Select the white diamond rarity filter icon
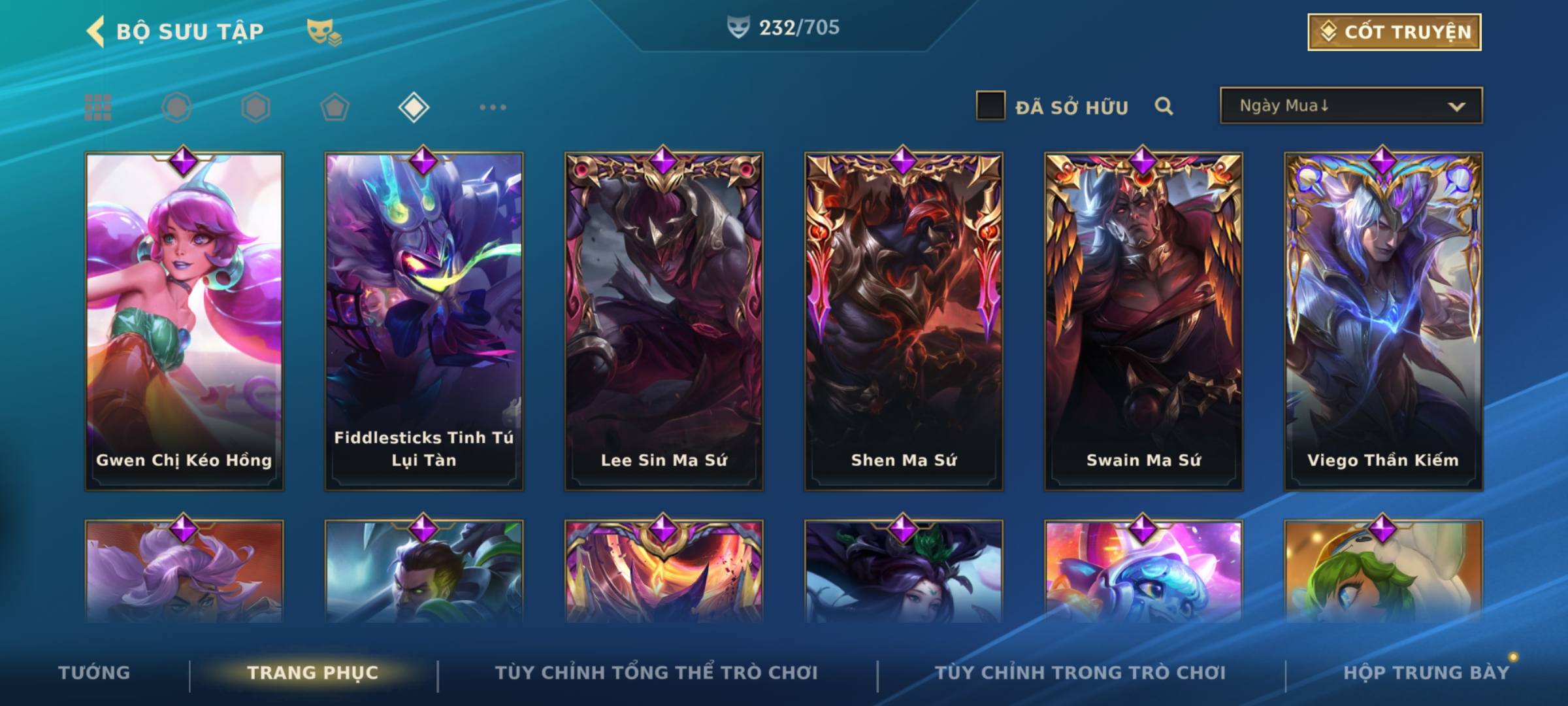This screenshot has width=1568, height=706. click(x=414, y=107)
